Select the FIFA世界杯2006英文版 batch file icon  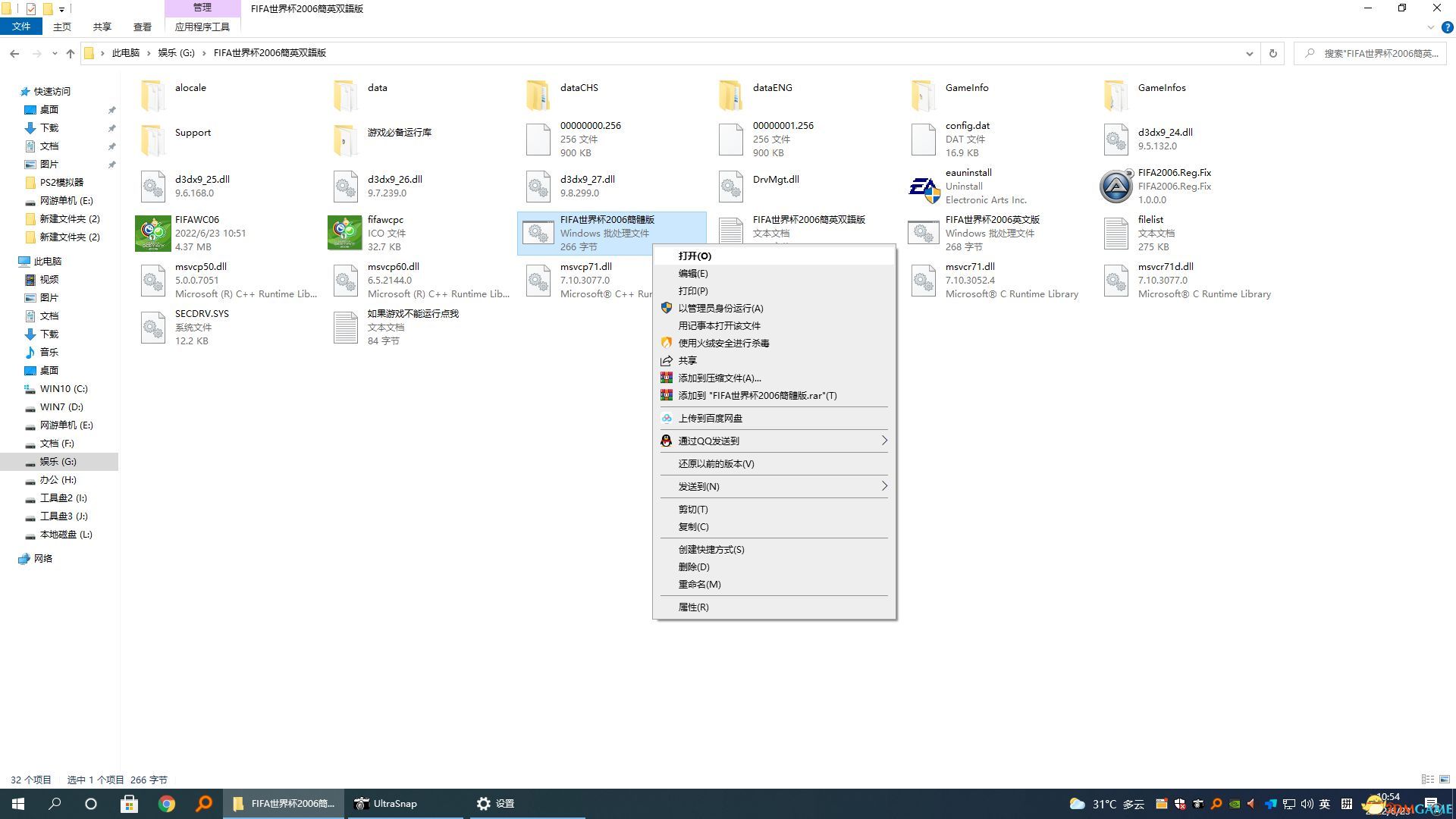(924, 234)
